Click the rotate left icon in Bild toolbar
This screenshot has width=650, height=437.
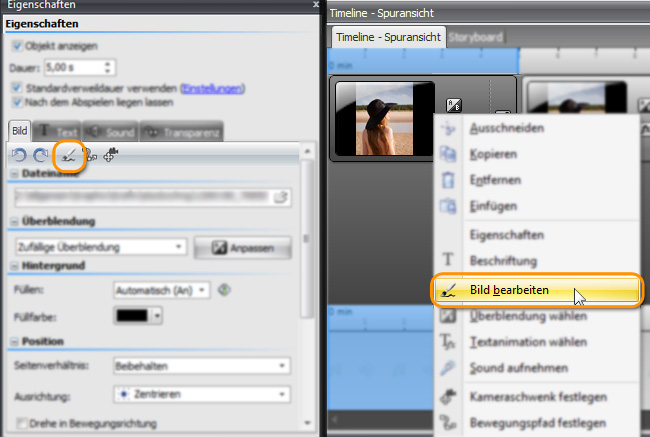click(x=18, y=155)
